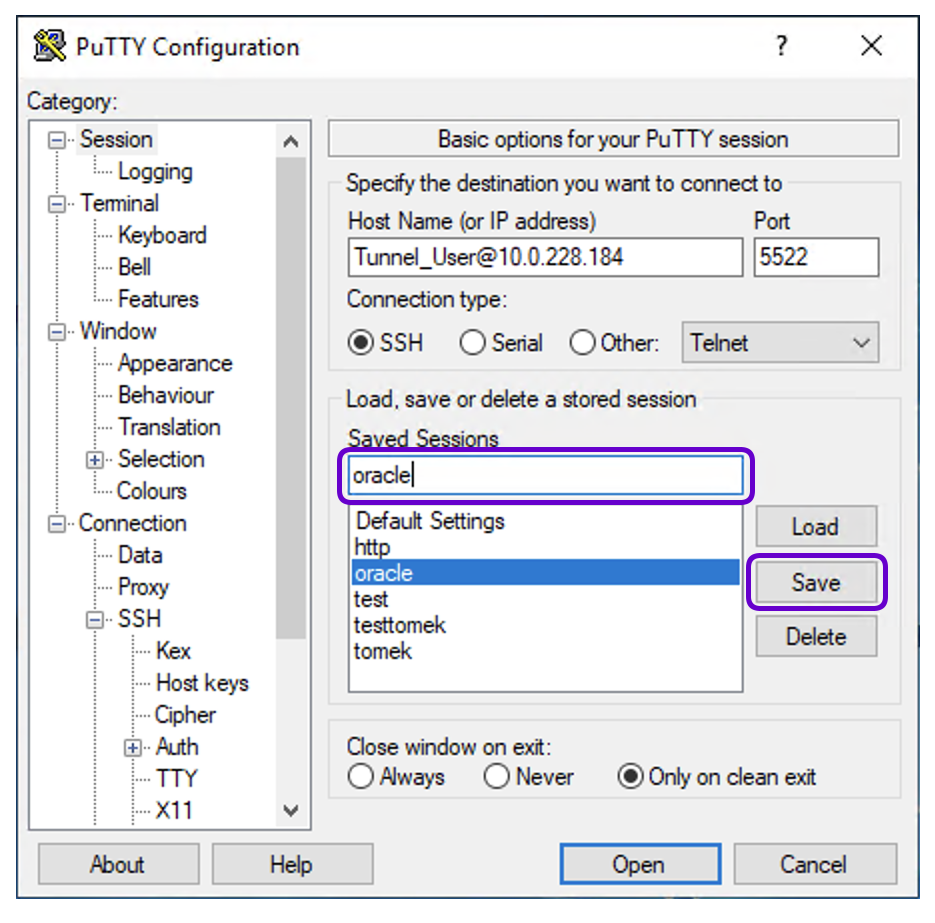Go to the Proxy settings category

(x=143, y=587)
